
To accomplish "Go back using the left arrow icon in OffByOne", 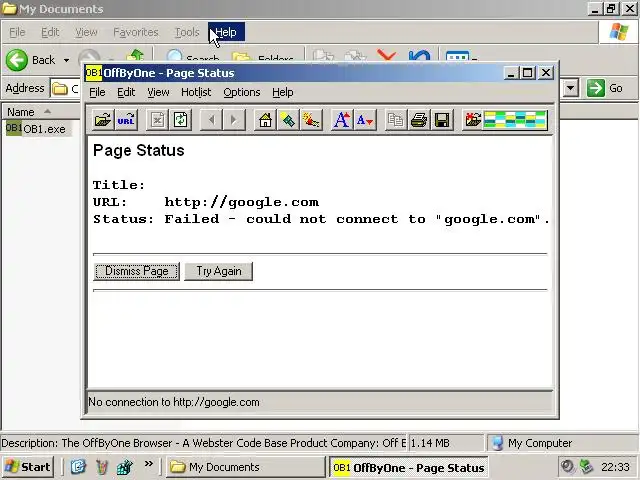I will tap(211, 120).
